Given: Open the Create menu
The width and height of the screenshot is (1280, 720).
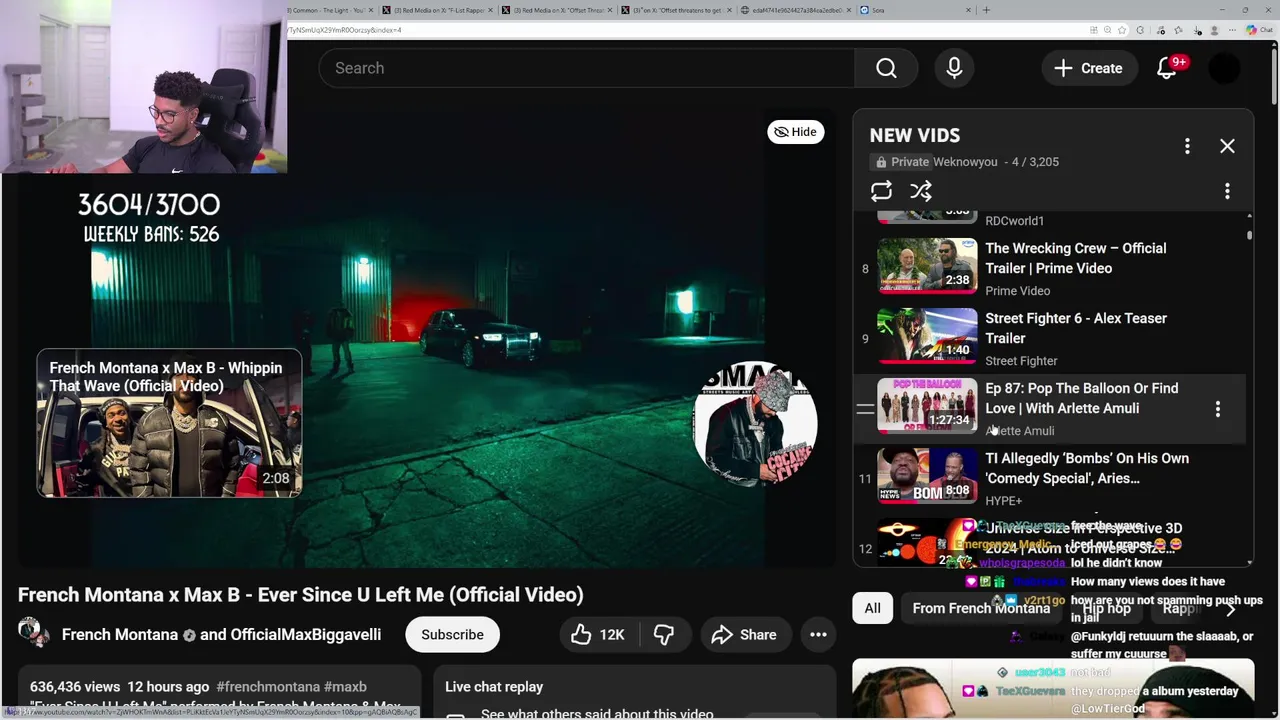Looking at the screenshot, I should coord(1088,68).
